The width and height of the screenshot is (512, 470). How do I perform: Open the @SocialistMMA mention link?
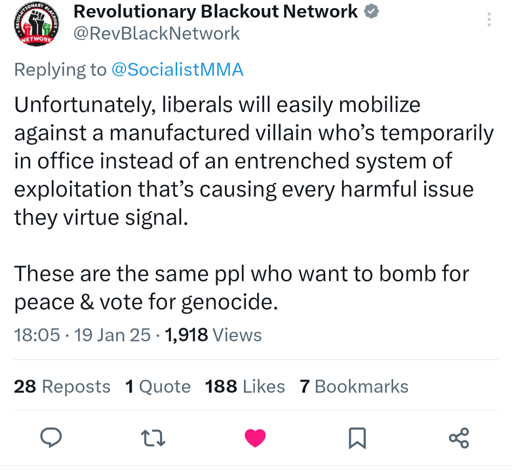(x=177, y=70)
